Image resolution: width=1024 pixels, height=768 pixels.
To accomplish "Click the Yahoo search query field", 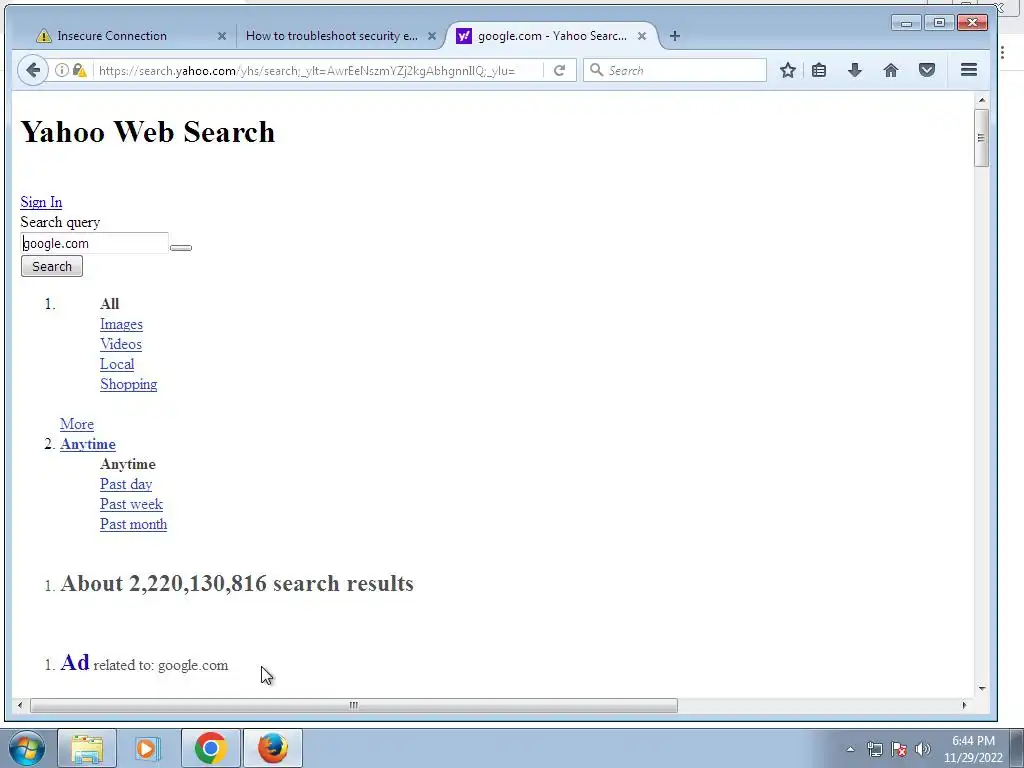I will coord(95,243).
